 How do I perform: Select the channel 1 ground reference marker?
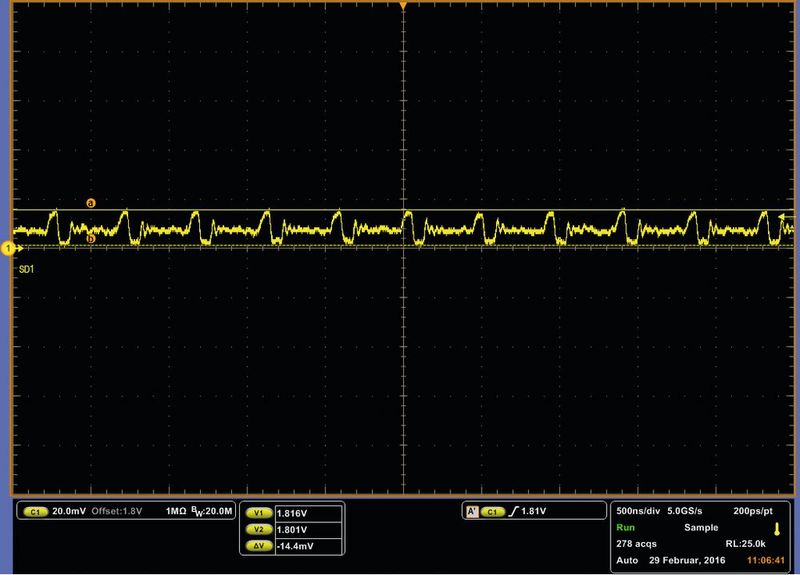click(x=8, y=247)
